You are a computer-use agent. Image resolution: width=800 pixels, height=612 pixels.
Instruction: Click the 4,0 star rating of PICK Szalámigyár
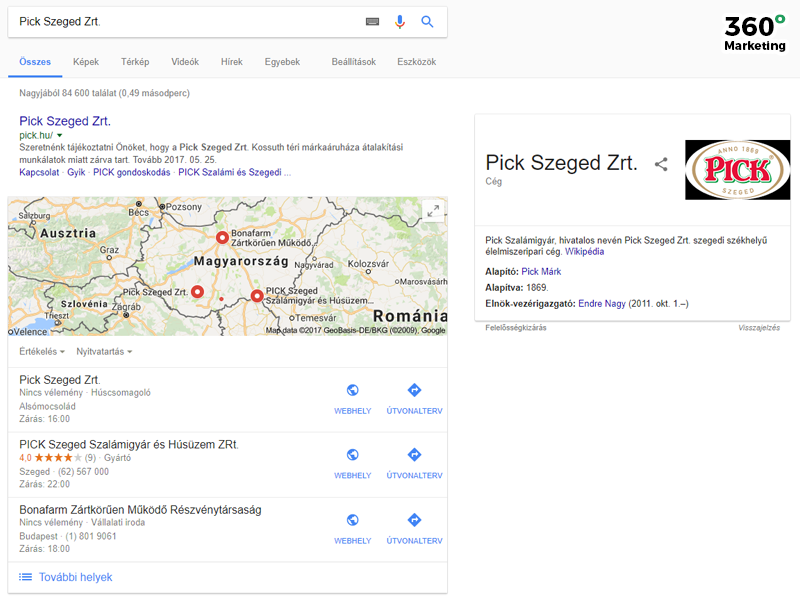pyautogui.click(x=57, y=457)
